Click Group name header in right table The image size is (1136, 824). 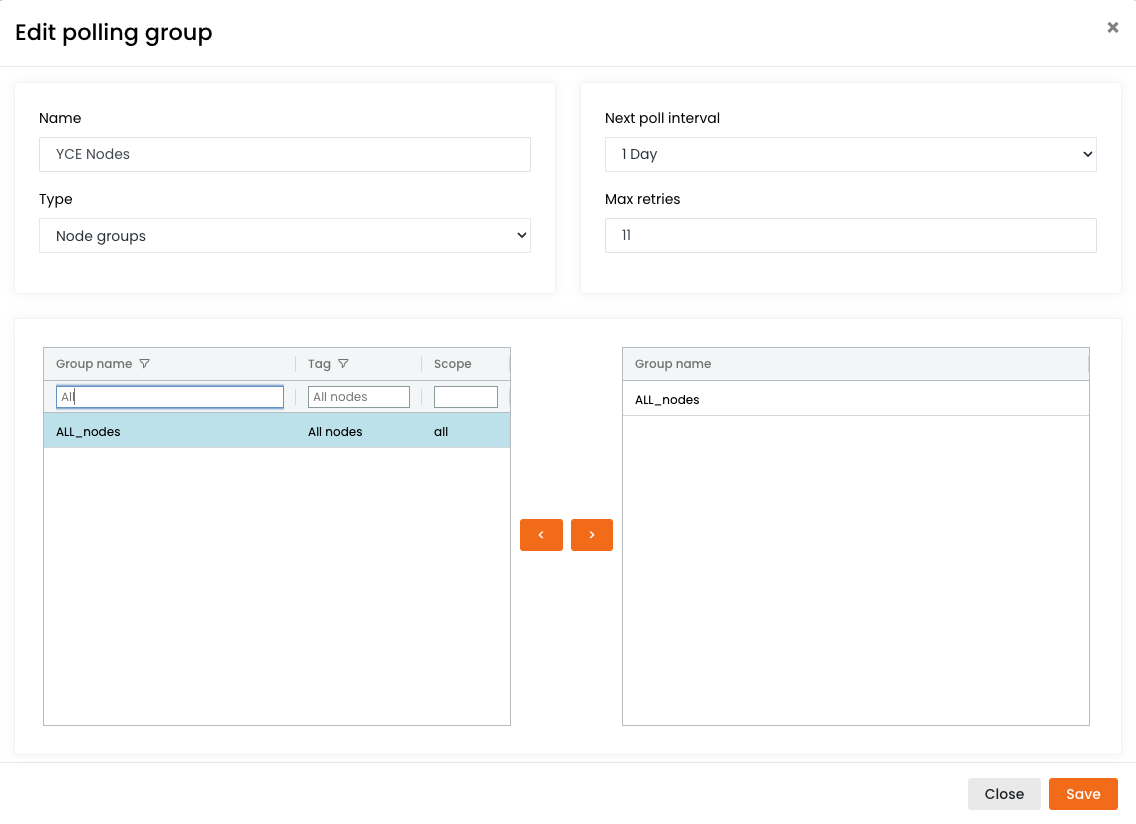click(x=673, y=364)
